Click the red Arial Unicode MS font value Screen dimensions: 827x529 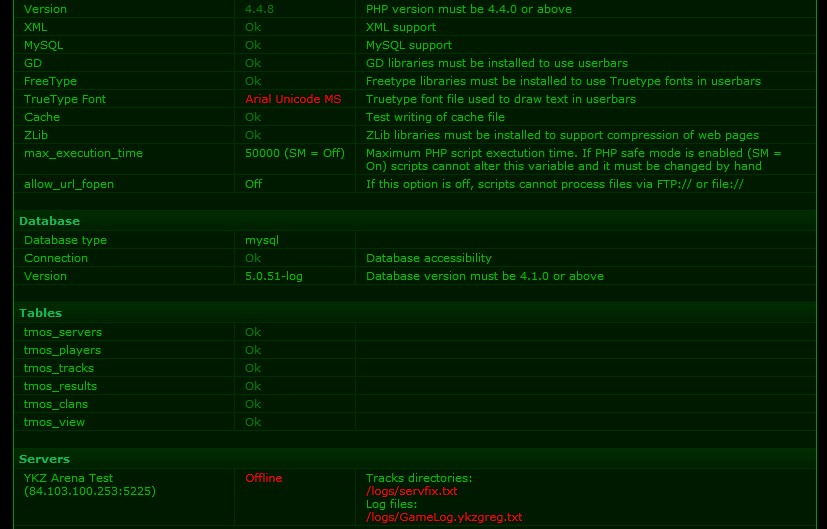(x=293, y=99)
